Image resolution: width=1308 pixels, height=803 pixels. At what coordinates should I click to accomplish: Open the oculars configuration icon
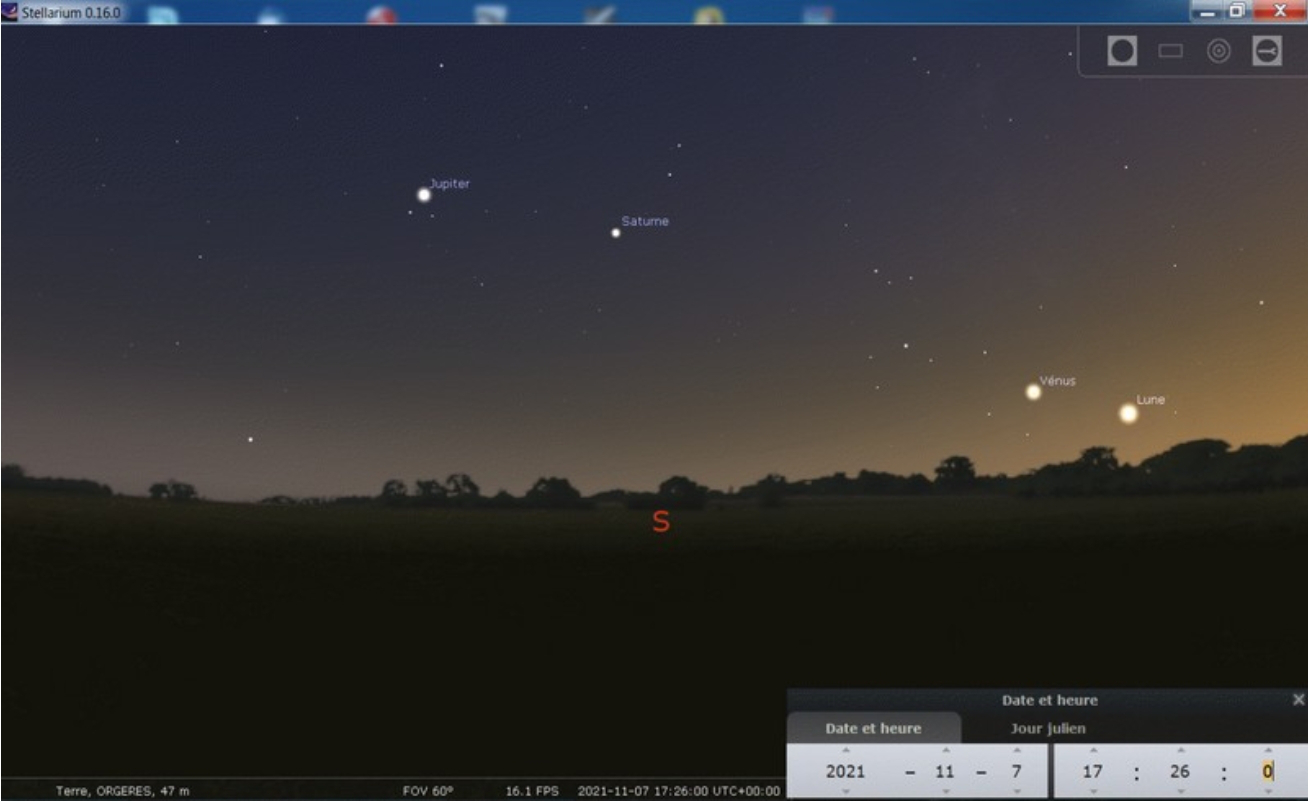click(1267, 51)
